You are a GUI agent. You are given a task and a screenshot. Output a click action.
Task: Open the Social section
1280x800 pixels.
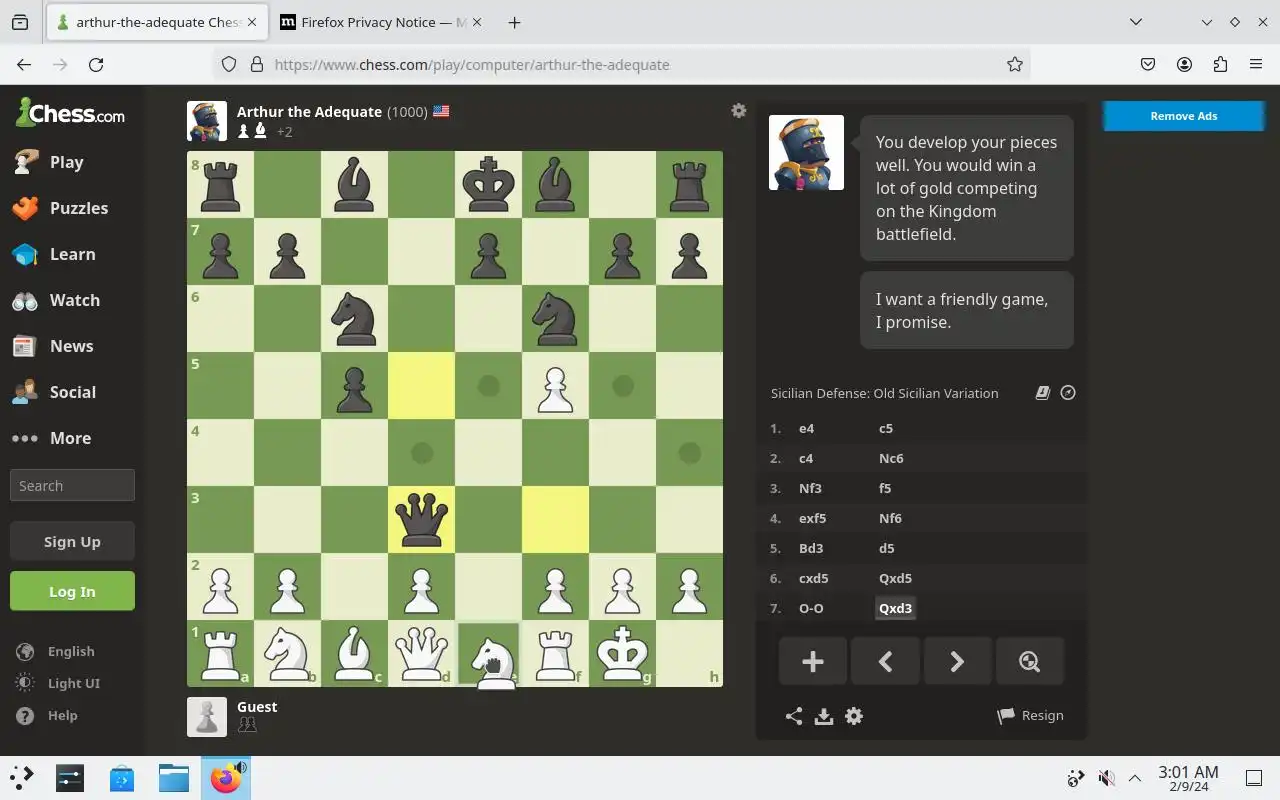71,392
